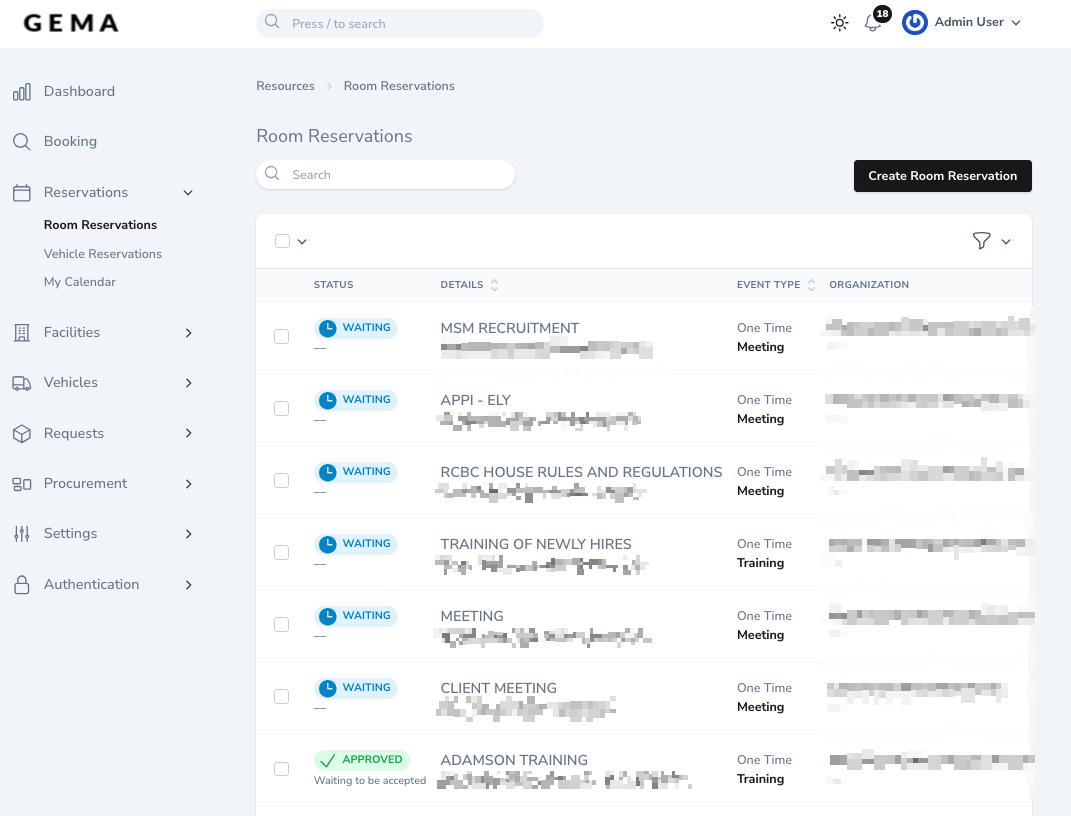
Task: Click the GEMA logo
Action: (70, 22)
